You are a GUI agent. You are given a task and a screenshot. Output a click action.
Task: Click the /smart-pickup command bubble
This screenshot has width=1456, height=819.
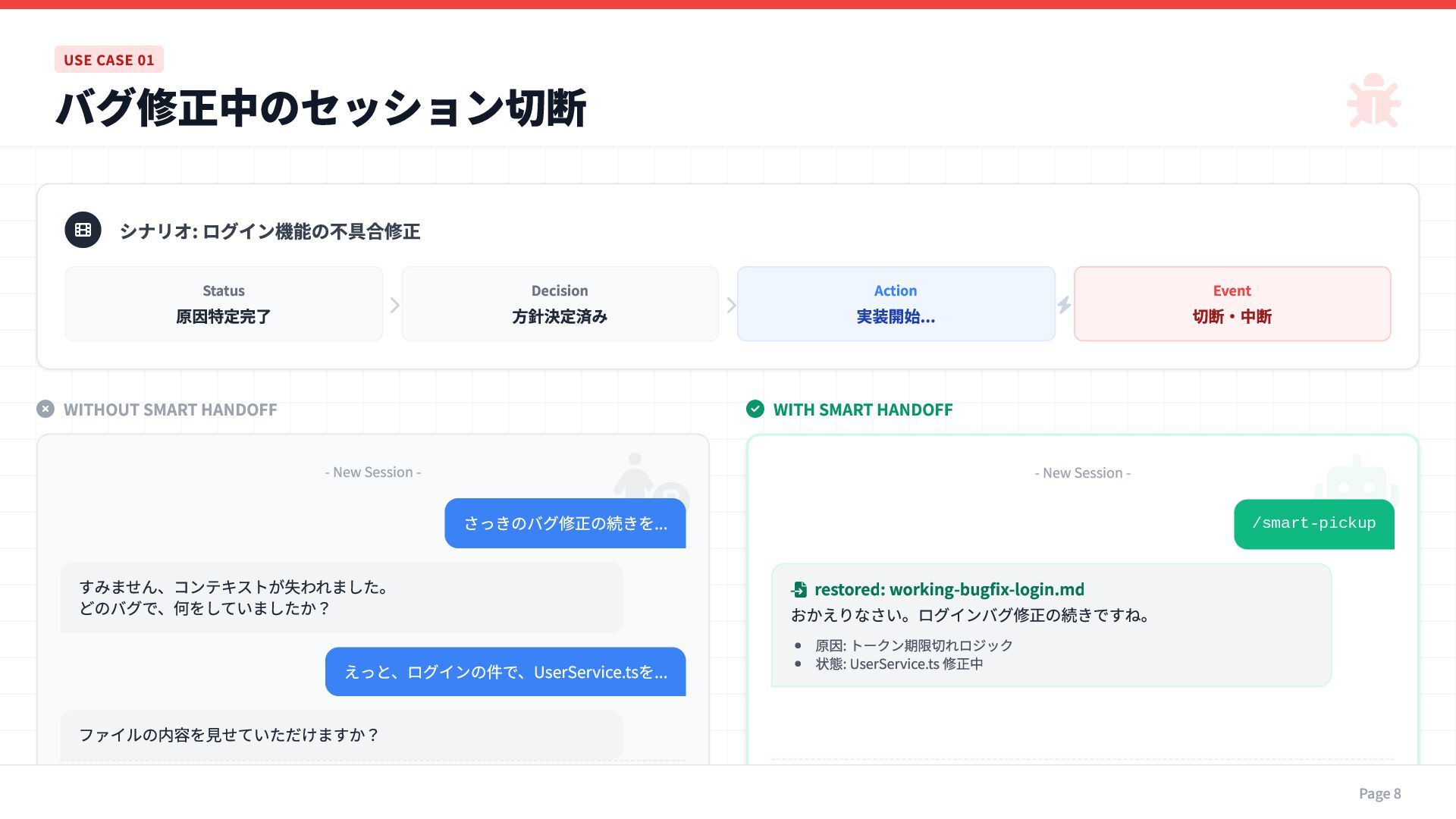pyautogui.click(x=1313, y=524)
